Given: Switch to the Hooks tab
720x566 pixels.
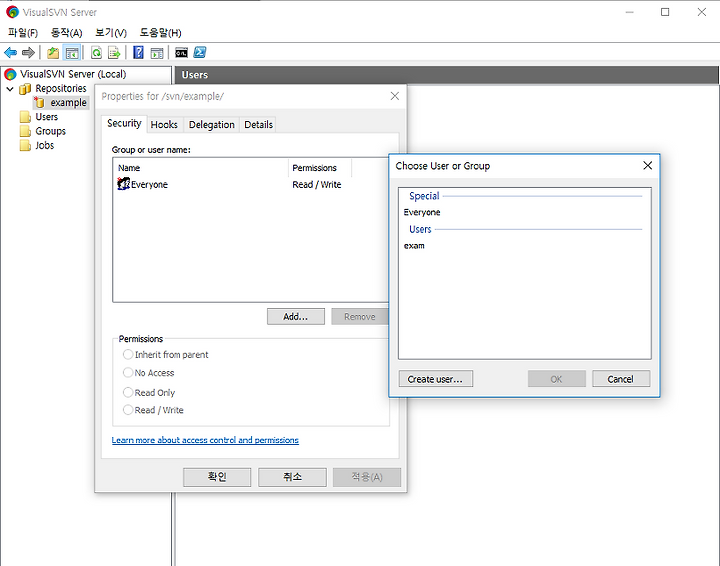Looking at the screenshot, I should 164,125.
